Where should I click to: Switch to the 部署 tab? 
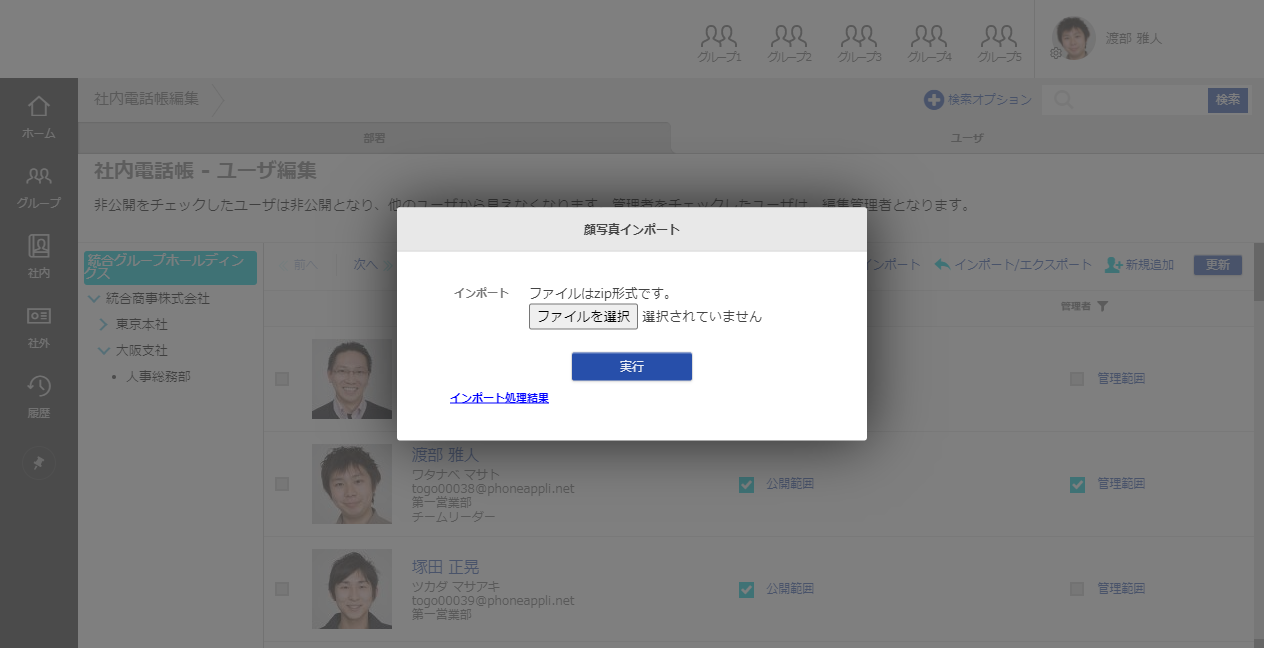374,138
